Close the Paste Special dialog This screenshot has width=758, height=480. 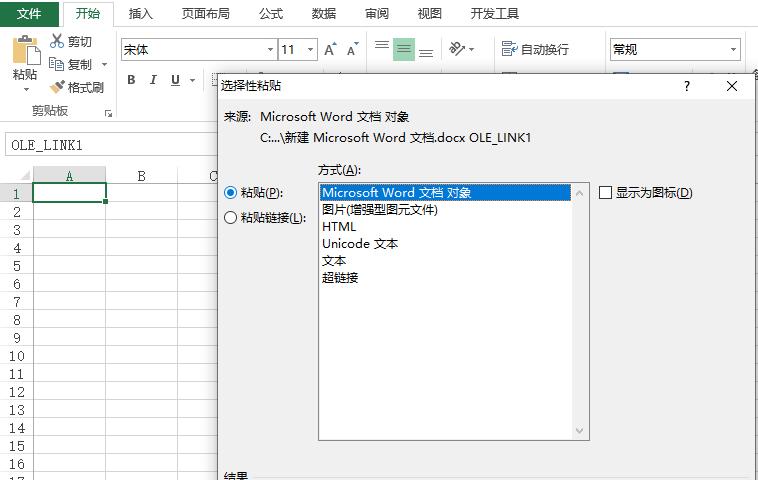[x=732, y=86]
